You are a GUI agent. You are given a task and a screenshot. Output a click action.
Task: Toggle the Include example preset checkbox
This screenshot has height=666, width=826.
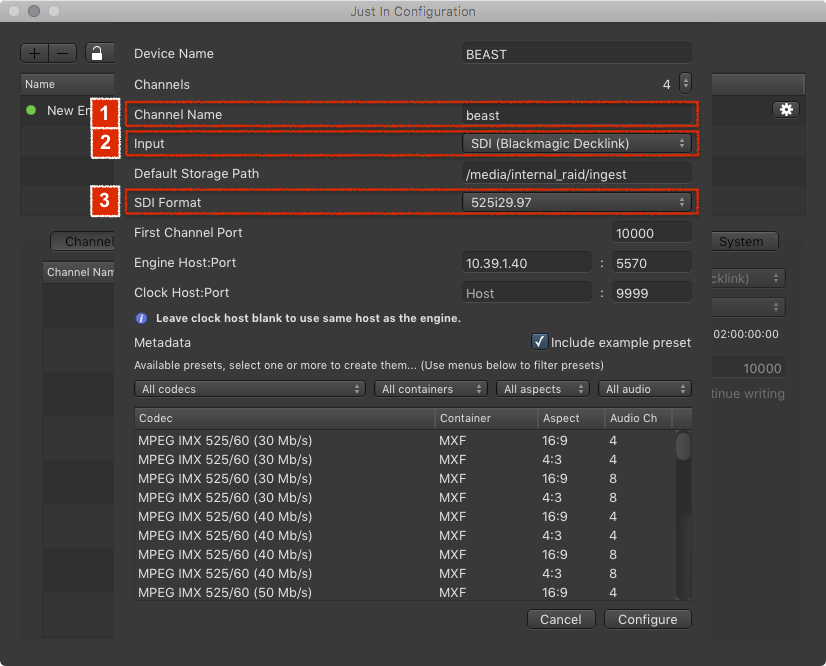click(539, 342)
